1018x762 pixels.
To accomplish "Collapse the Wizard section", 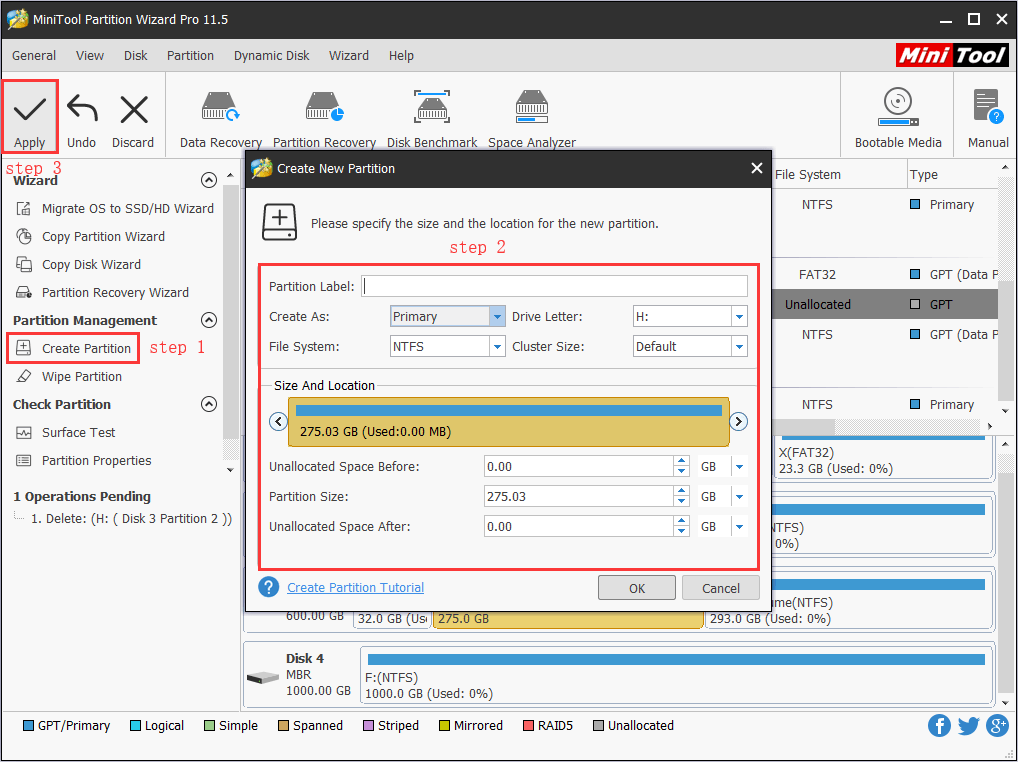I will 208,180.
